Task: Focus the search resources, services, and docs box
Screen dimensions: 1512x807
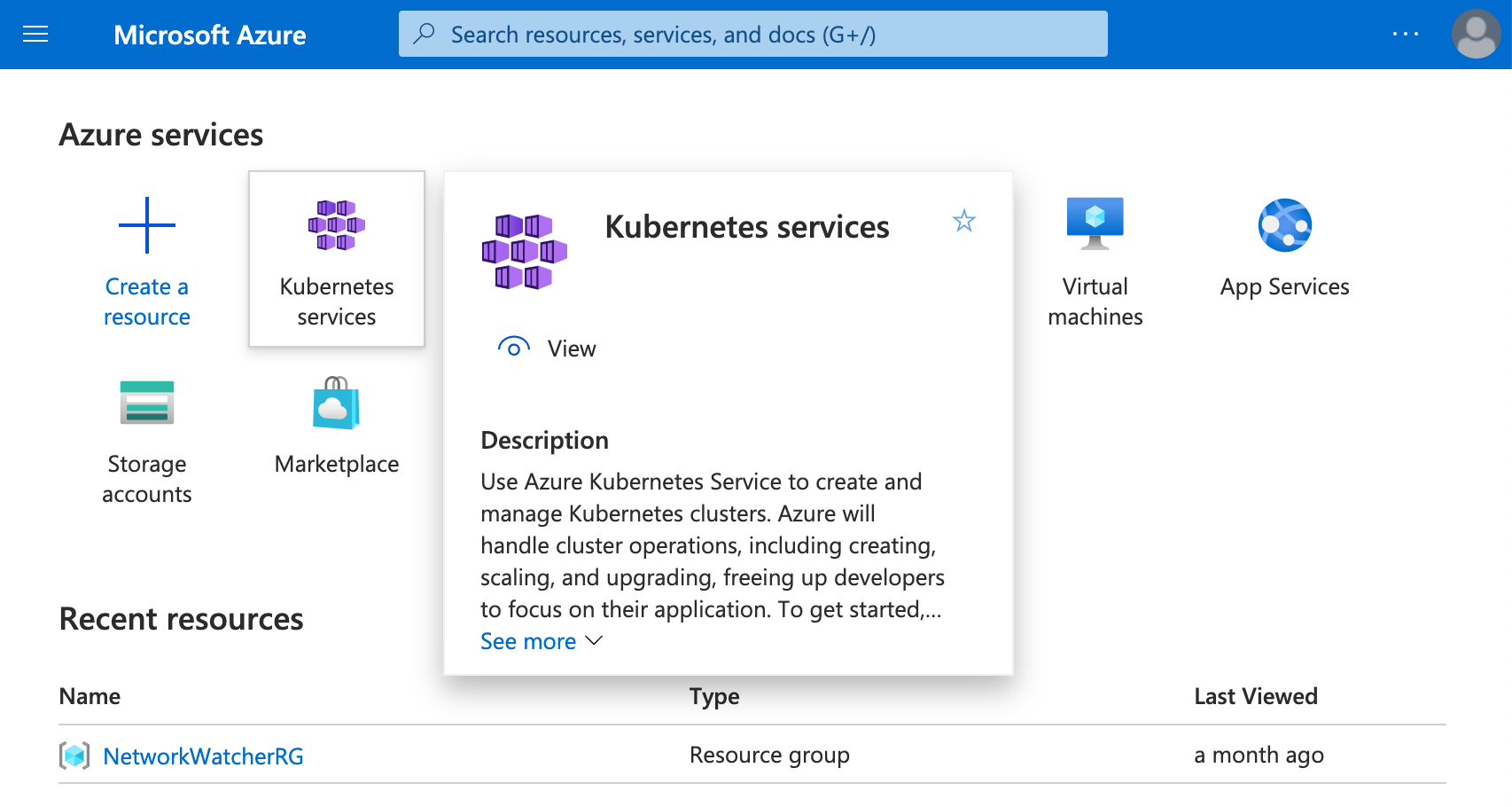Action: pyautogui.click(x=753, y=34)
